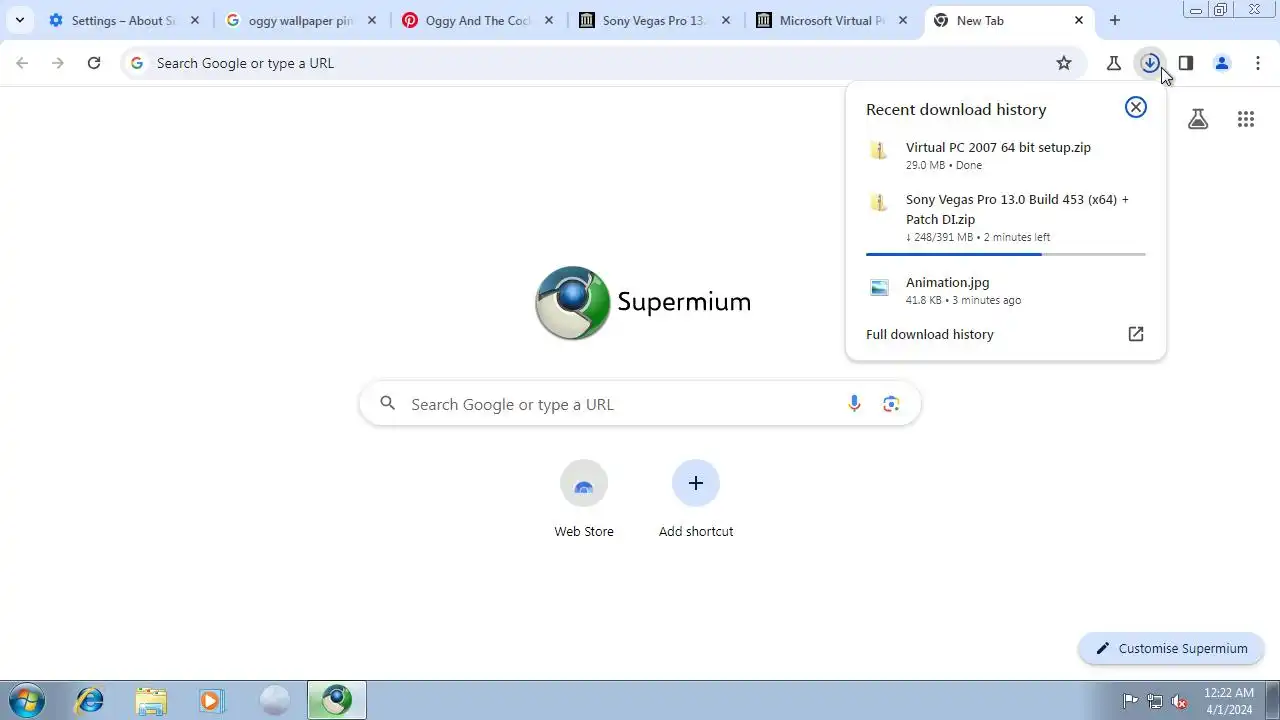1280x720 pixels.
Task: Click the Sony Vegas zip folder icon
Action: click(x=879, y=203)
